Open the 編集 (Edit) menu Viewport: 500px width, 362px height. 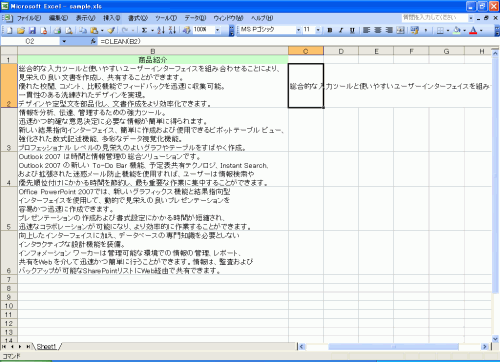58,18
